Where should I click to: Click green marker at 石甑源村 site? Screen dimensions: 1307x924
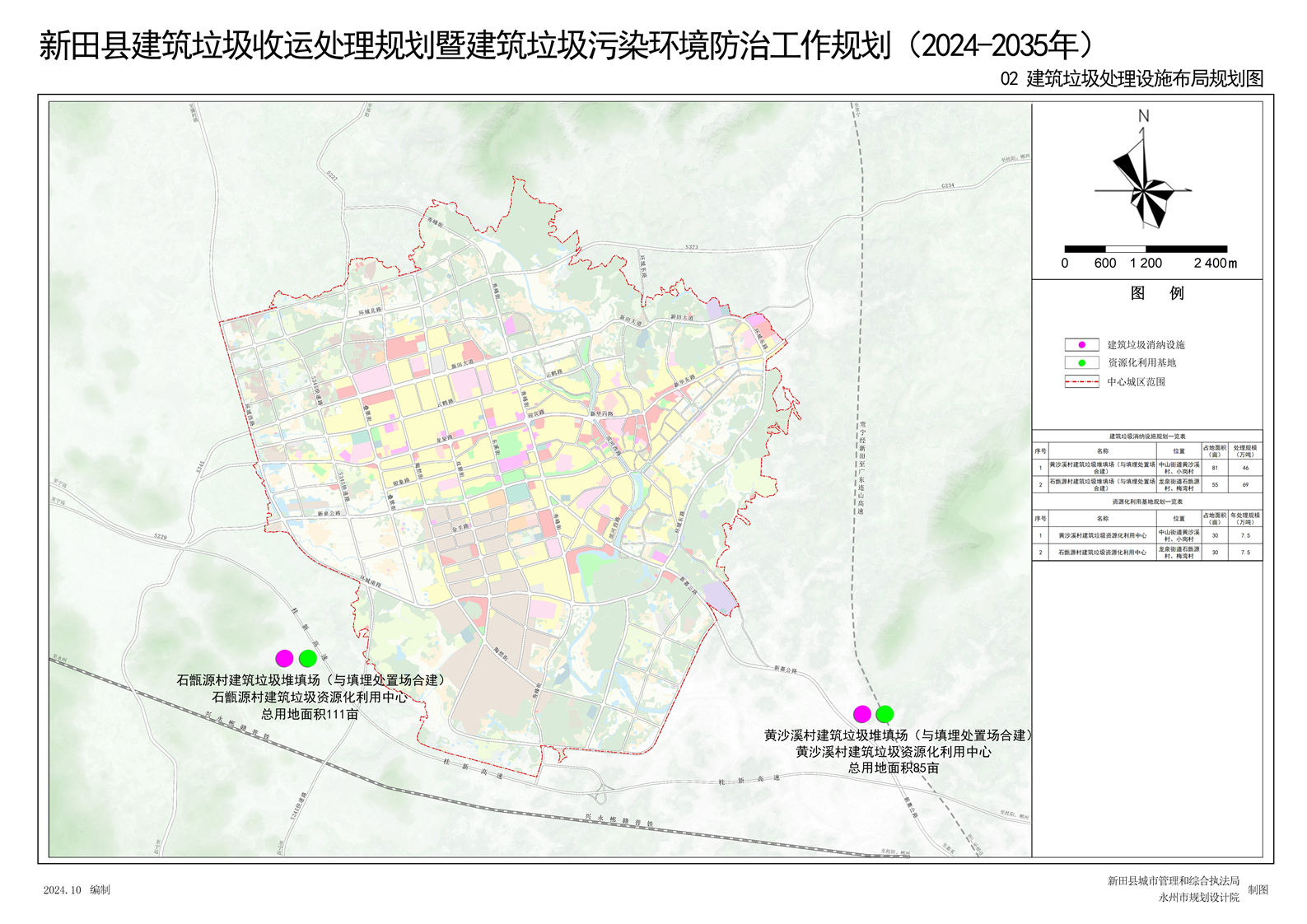[308, 658]
